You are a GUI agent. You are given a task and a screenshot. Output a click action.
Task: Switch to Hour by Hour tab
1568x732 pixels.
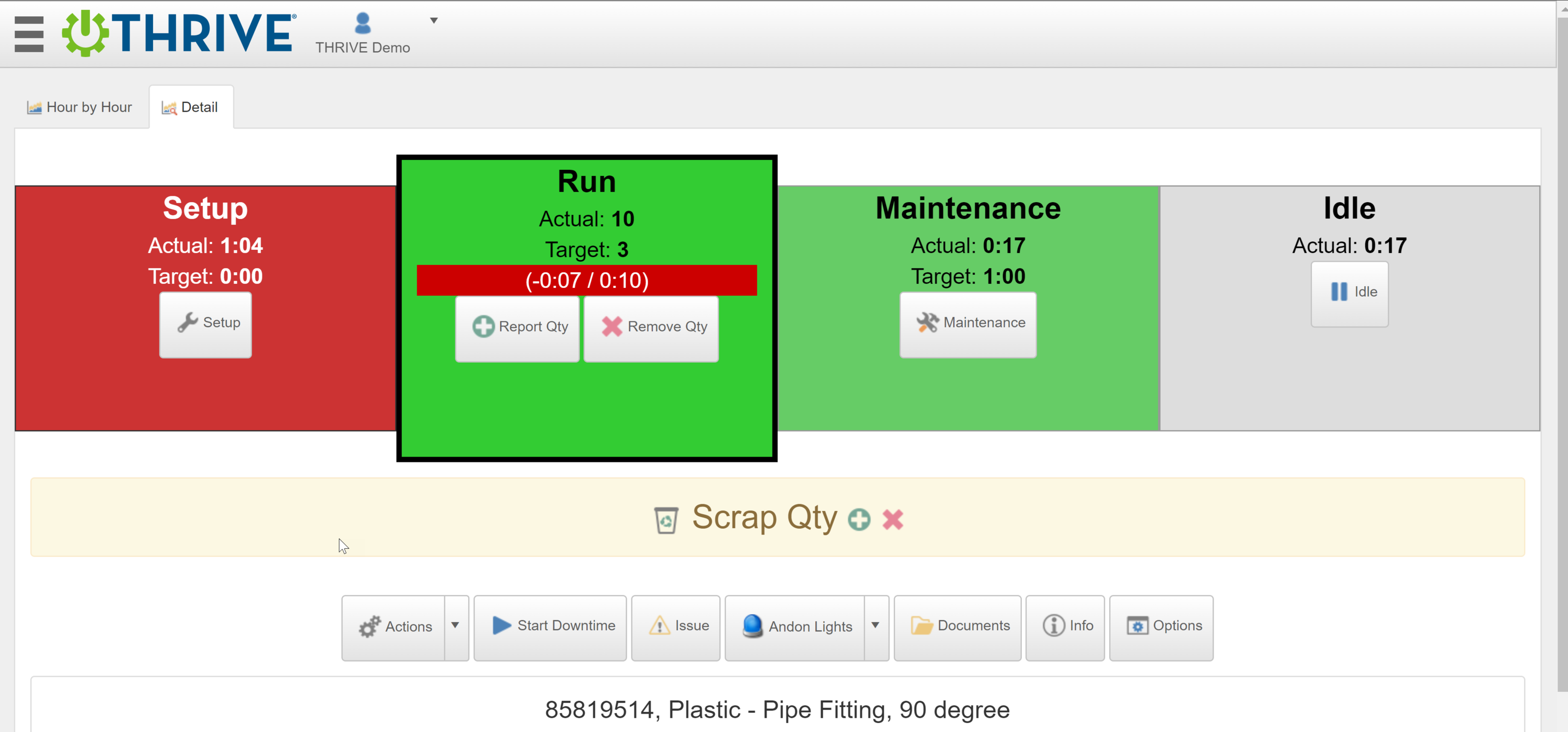click(80, 107)
